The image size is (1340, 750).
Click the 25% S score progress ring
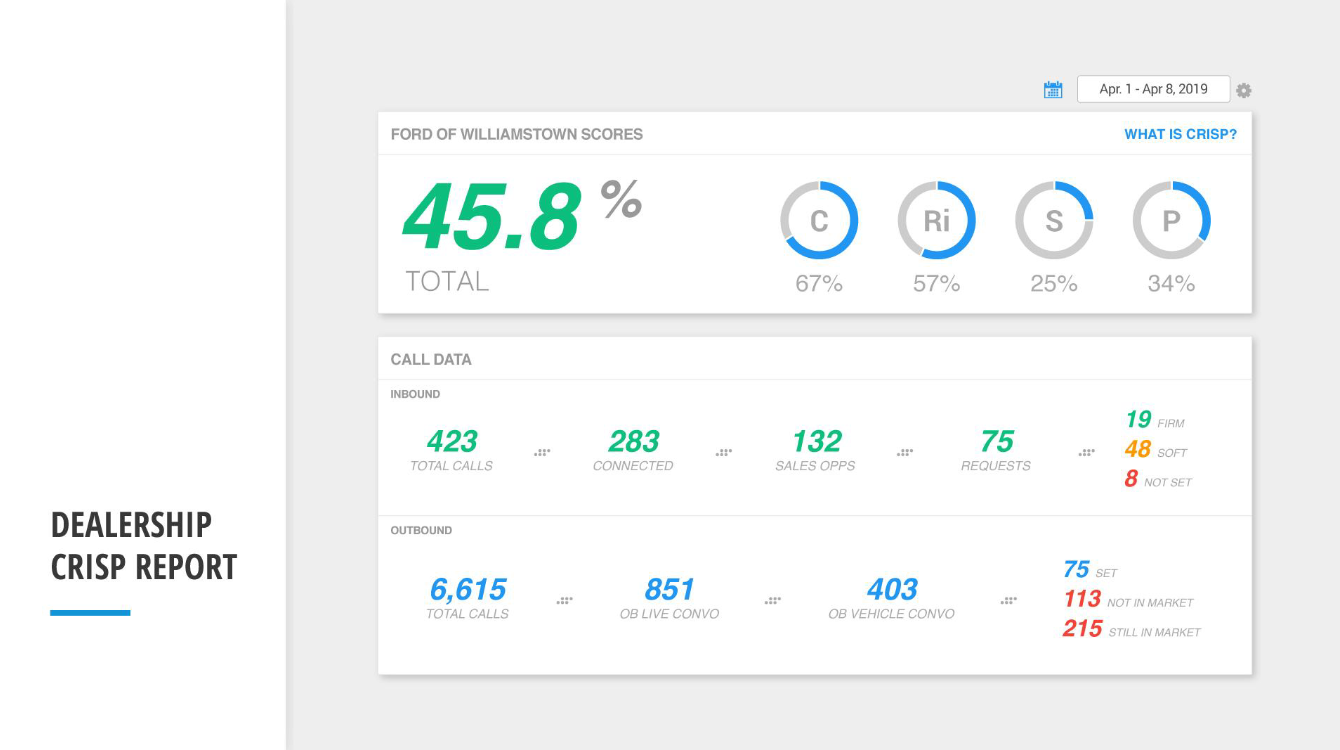click(1054, 220)
